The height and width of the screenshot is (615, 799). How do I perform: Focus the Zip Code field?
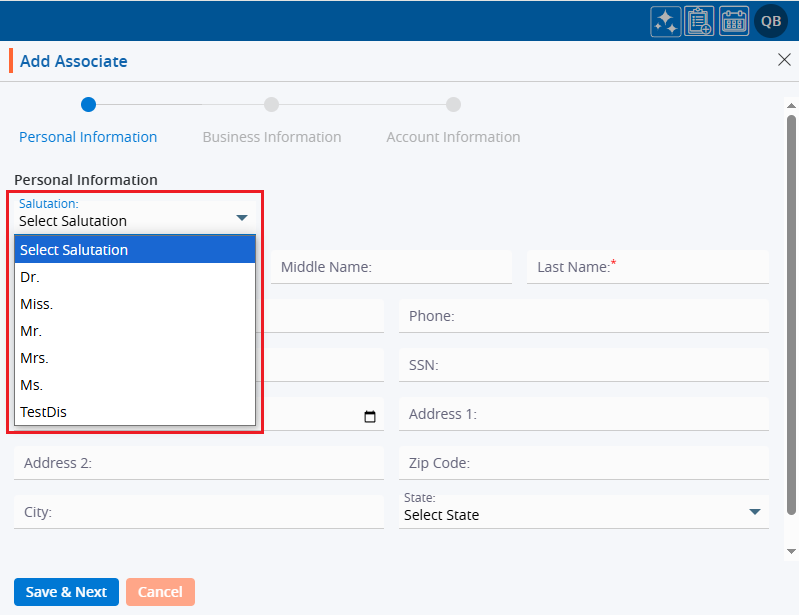583,463
